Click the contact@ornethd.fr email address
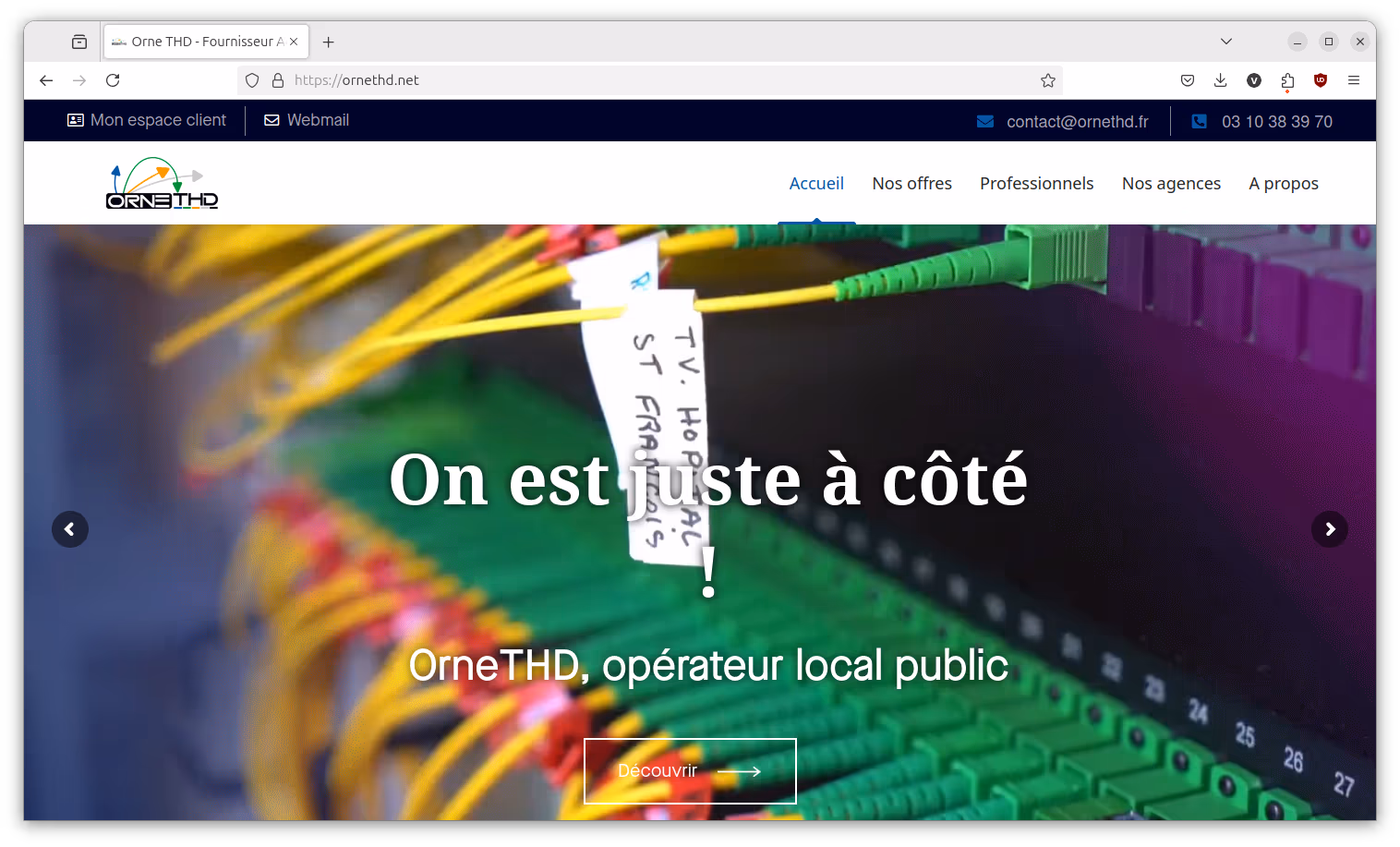 click(1078, 122)
